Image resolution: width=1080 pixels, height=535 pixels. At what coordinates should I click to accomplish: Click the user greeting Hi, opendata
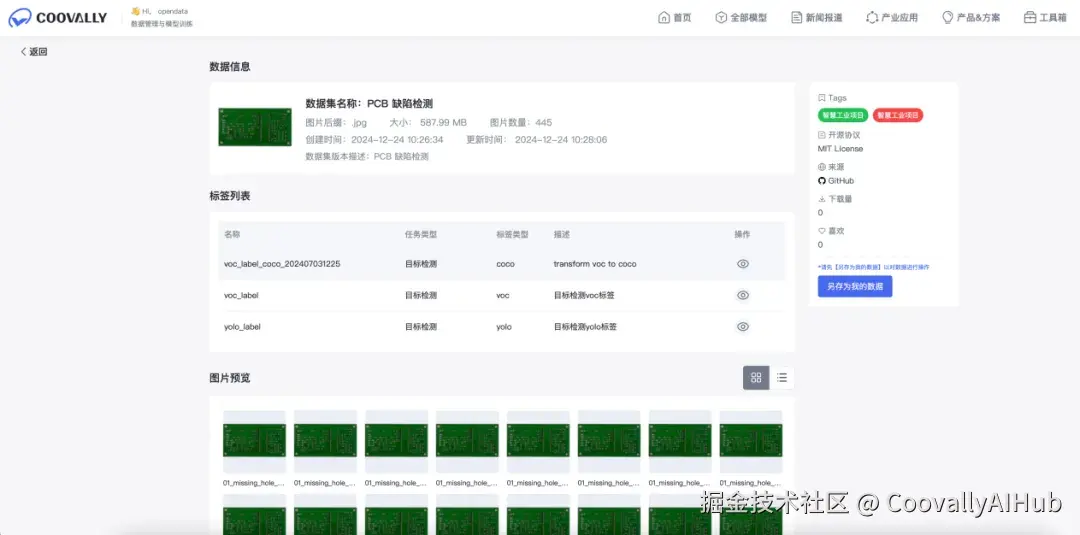165,12
